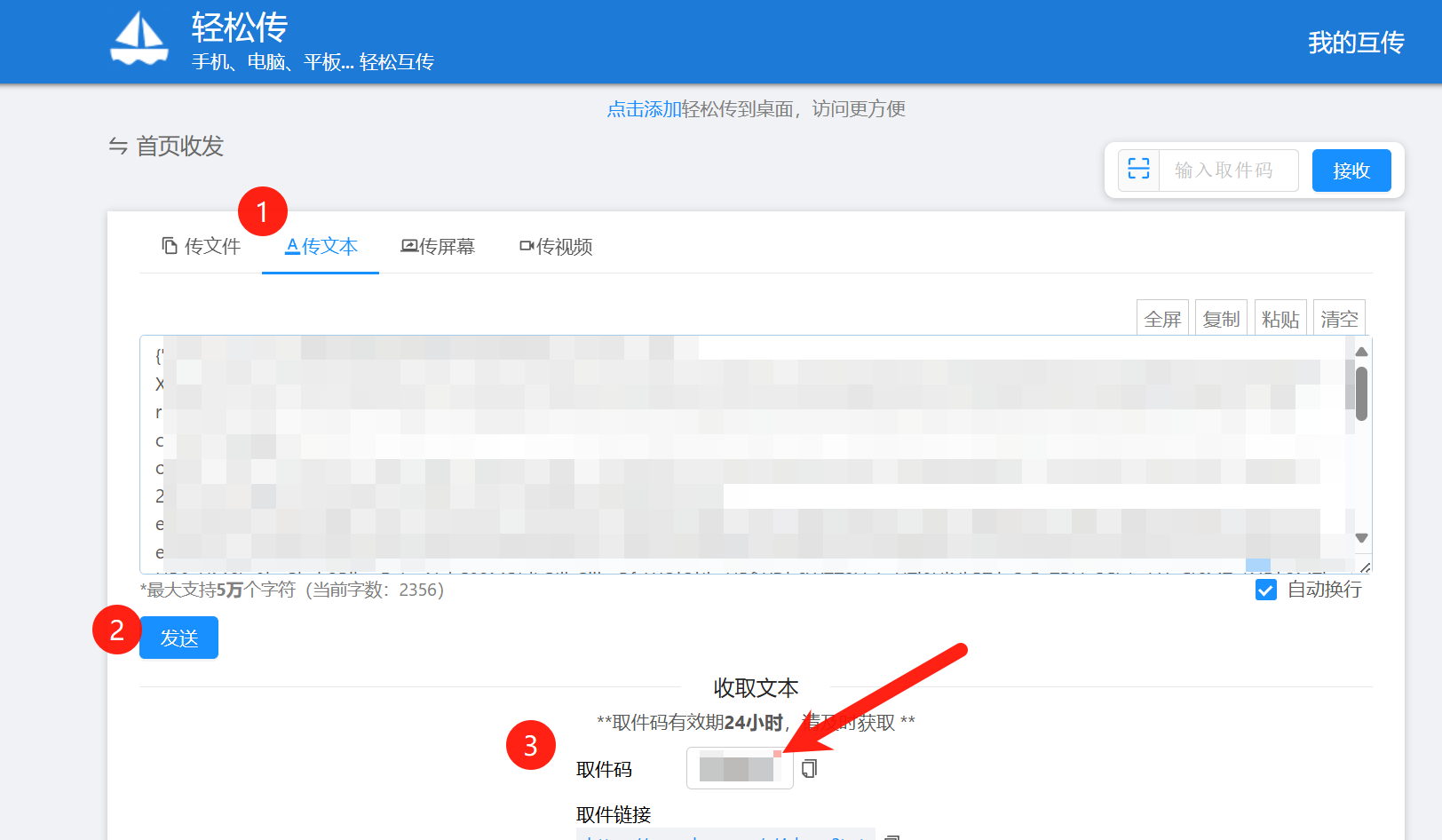This screenshot has width=1442, height=840.
Task: Click the text area scrollbar thumb
Action: pyautogui.click(x=1361, y=393)
